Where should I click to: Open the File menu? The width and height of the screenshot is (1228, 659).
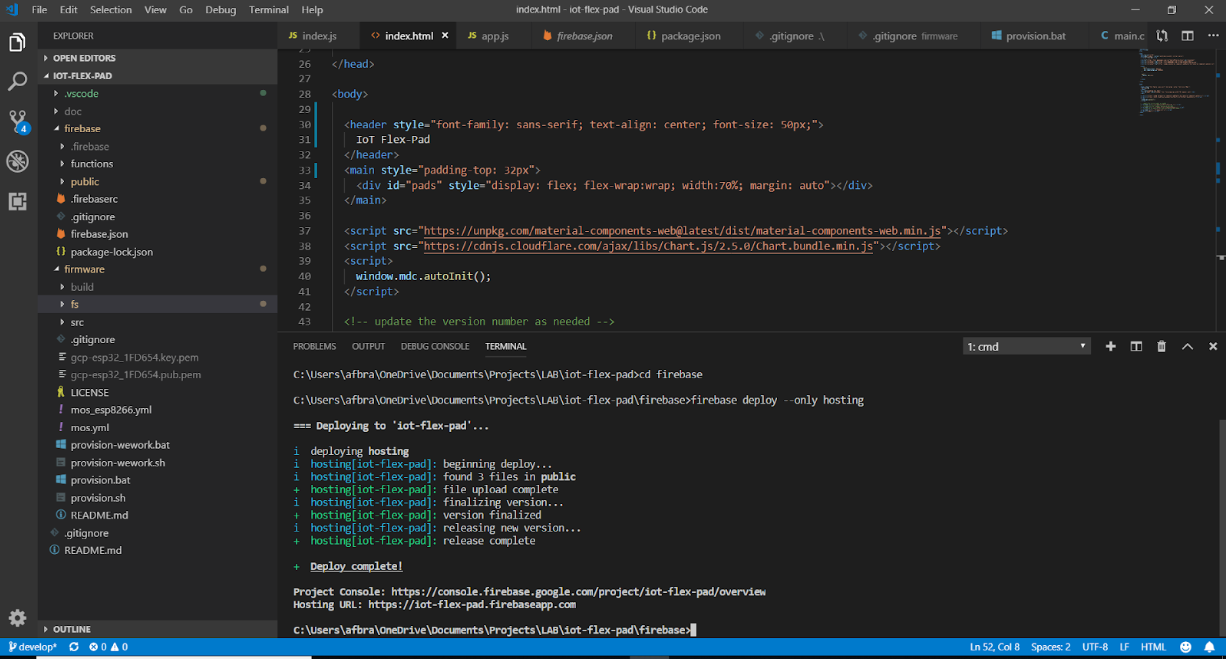(39, 10)
